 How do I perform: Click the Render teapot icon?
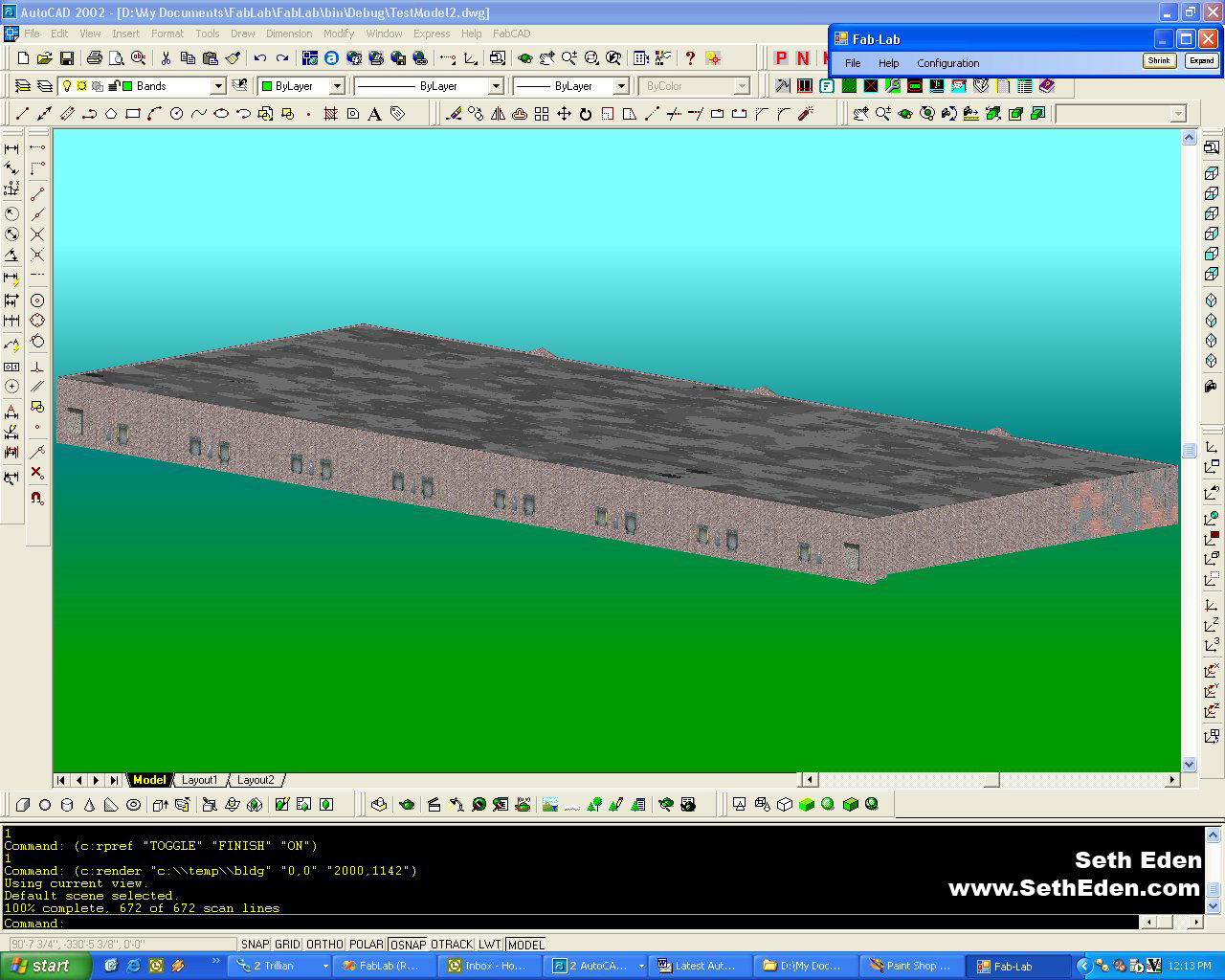pos(407,805)
